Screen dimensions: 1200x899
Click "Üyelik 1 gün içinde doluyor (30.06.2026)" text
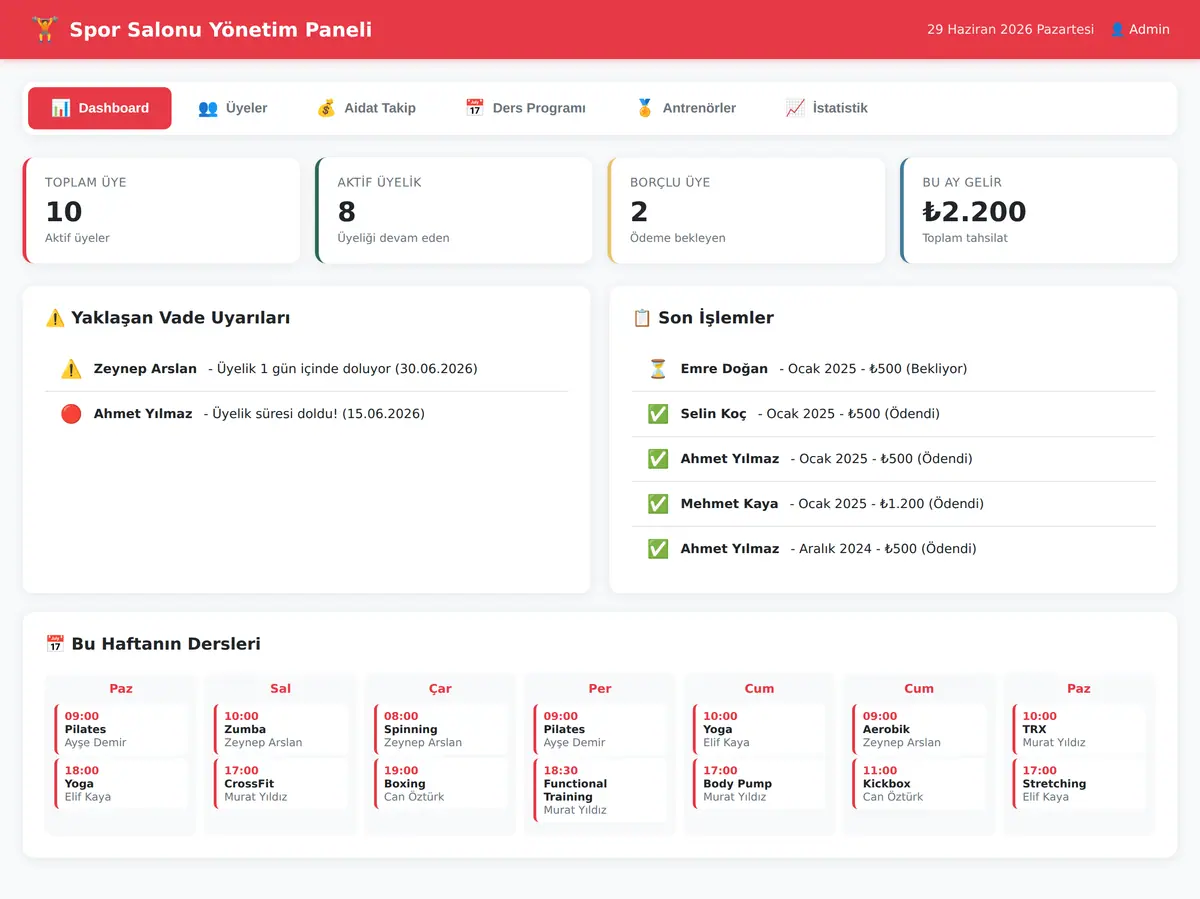(343, 369)
